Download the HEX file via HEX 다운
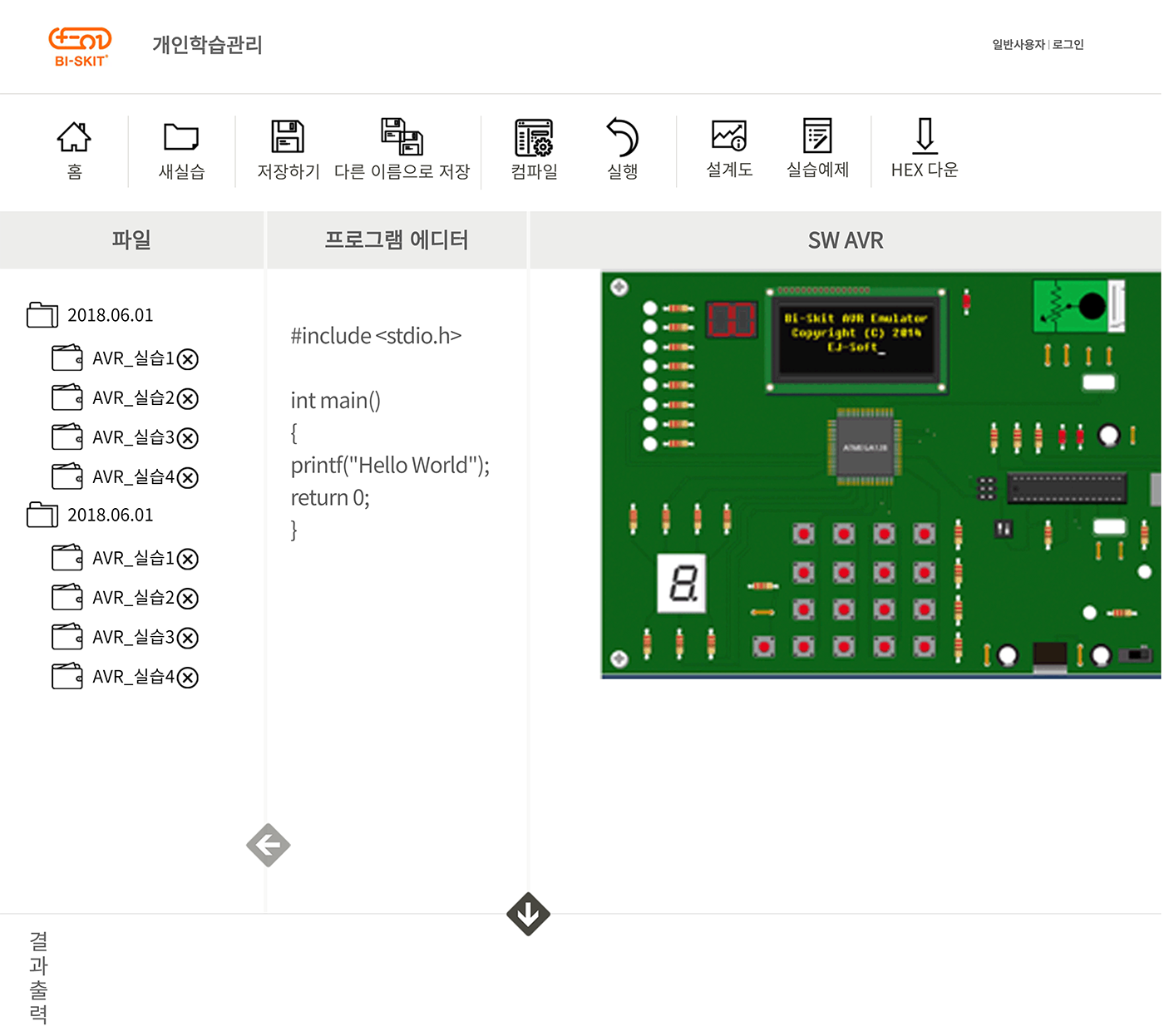 925,147
